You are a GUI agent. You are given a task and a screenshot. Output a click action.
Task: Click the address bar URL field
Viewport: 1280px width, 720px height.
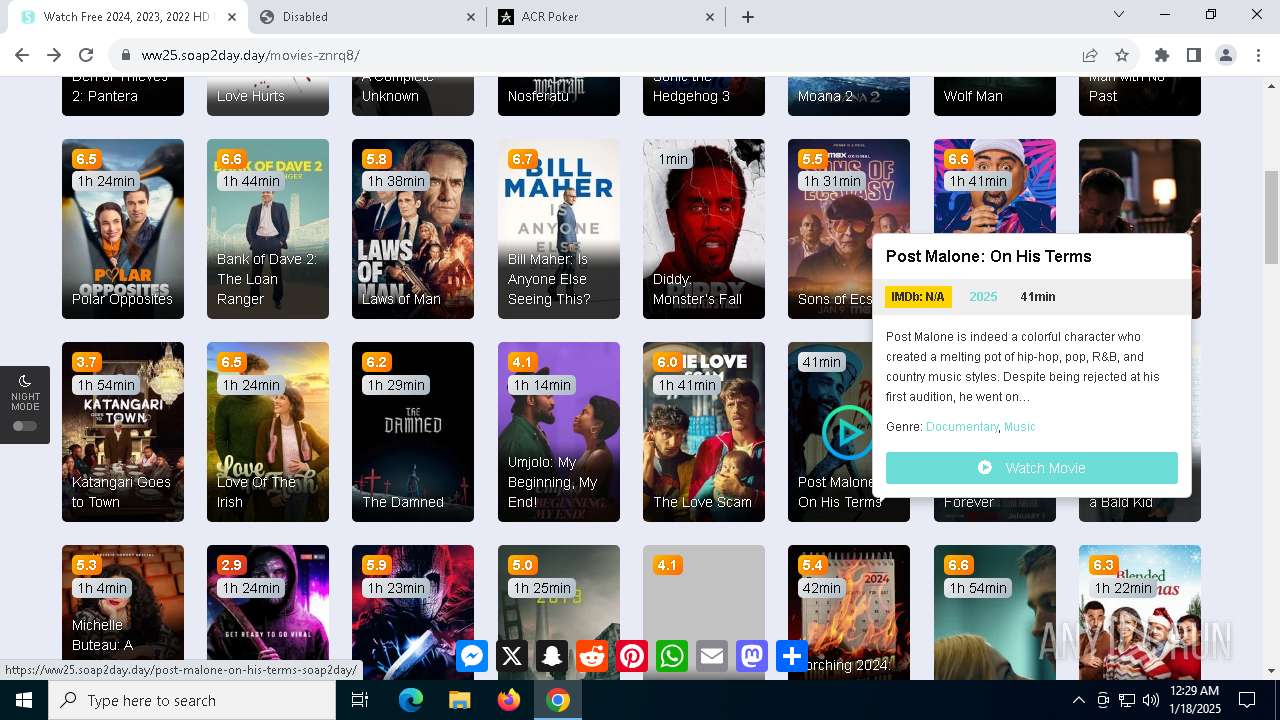600,55
